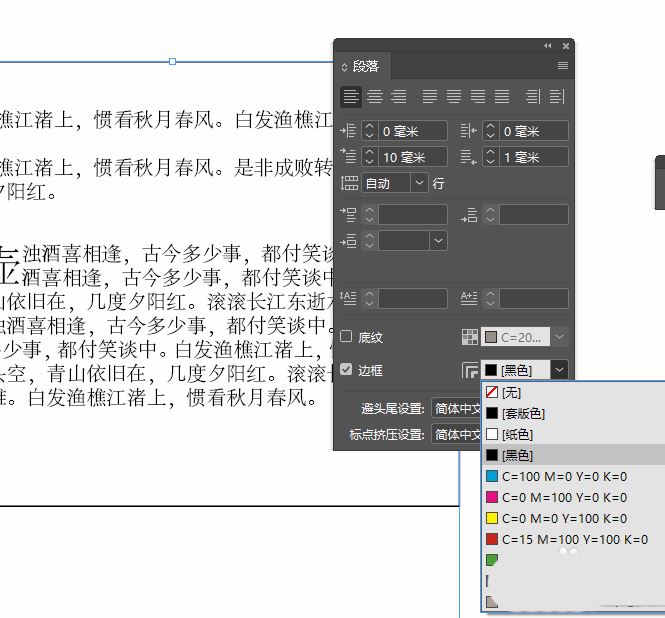This screenshot has width=665, height=618.
Task: Click the space before paragraph icon
Action: coord(348,214)
